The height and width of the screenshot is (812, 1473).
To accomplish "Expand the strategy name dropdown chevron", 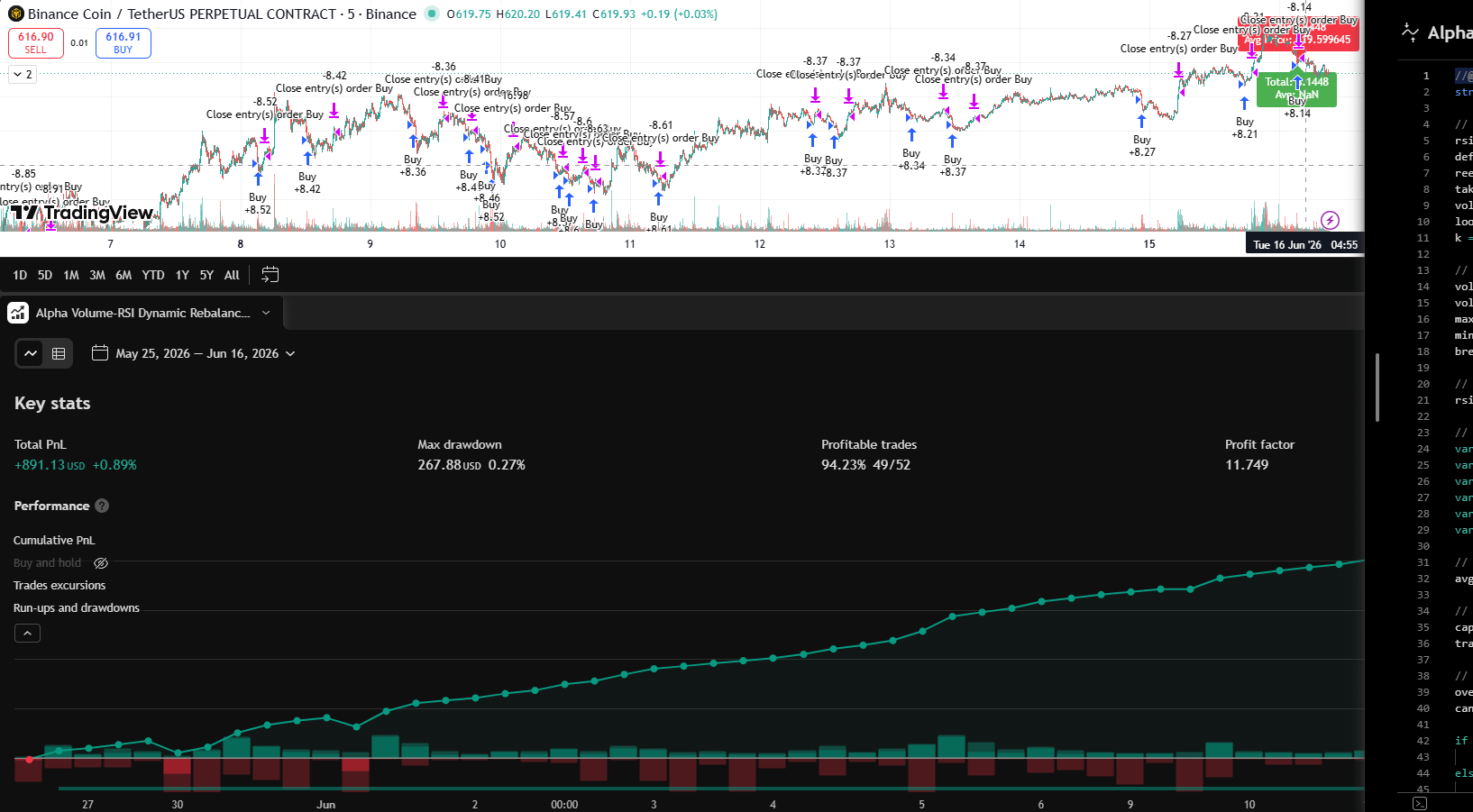I will click(x=266, y=313).
